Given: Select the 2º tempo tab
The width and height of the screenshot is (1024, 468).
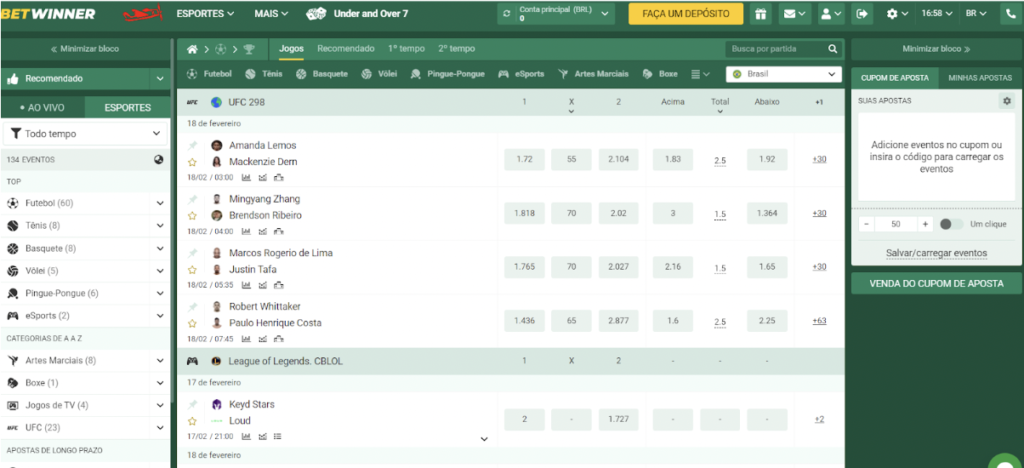Looking at the screenshot, I should pos(456,49).
